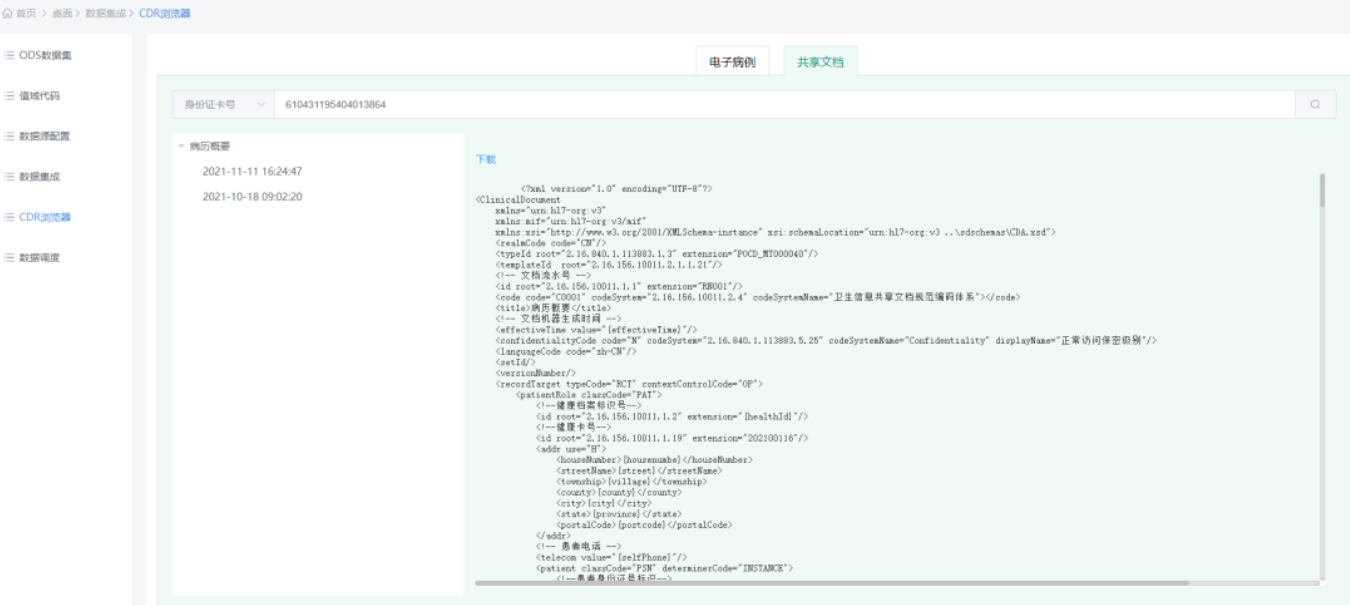Image resolution: width=1350 pixels, height=605 pixels.
Task: Select the 数据集成 sidebar menu icon
Action: (x=9, y=177)
